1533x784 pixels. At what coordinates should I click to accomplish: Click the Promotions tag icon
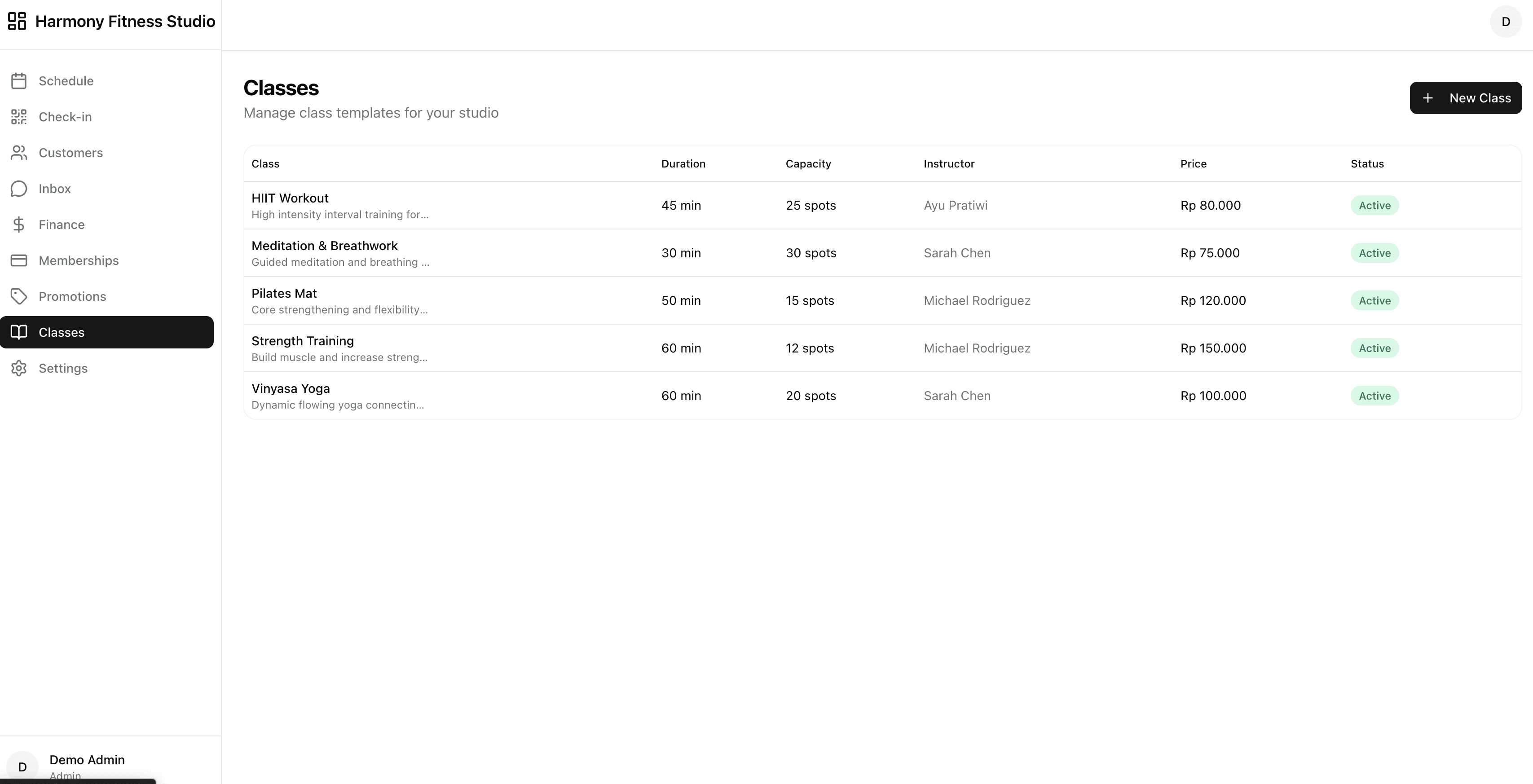[x=18, y=296]
